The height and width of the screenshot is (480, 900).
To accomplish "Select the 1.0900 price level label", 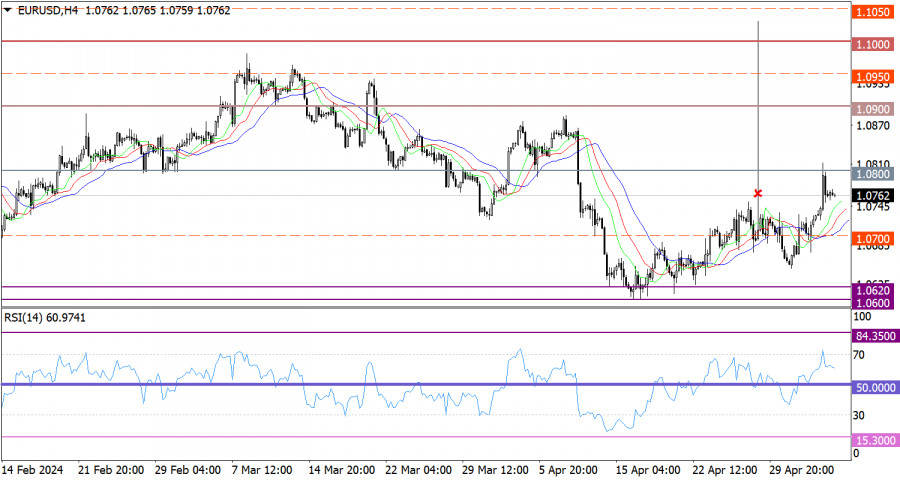I will [872, 109].
